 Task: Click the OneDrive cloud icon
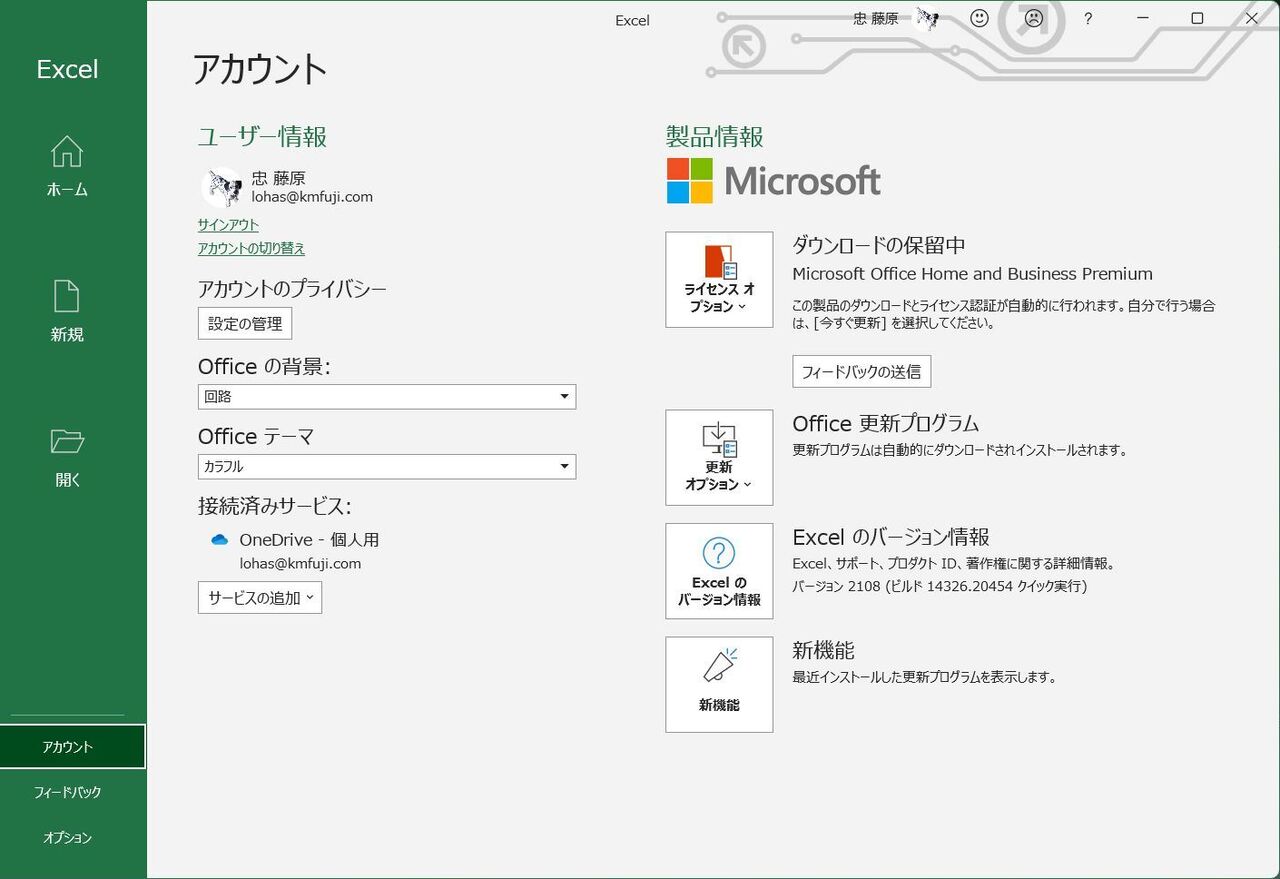click(x=220, y=540)
